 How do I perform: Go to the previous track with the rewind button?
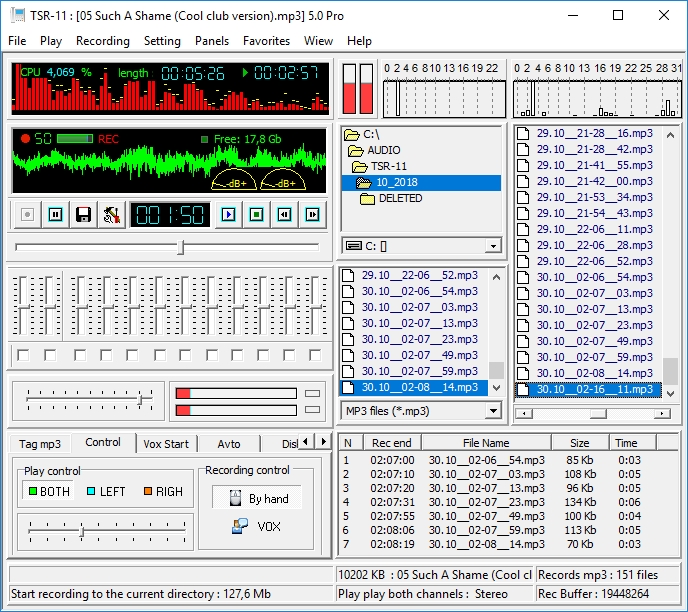(284, 215)
